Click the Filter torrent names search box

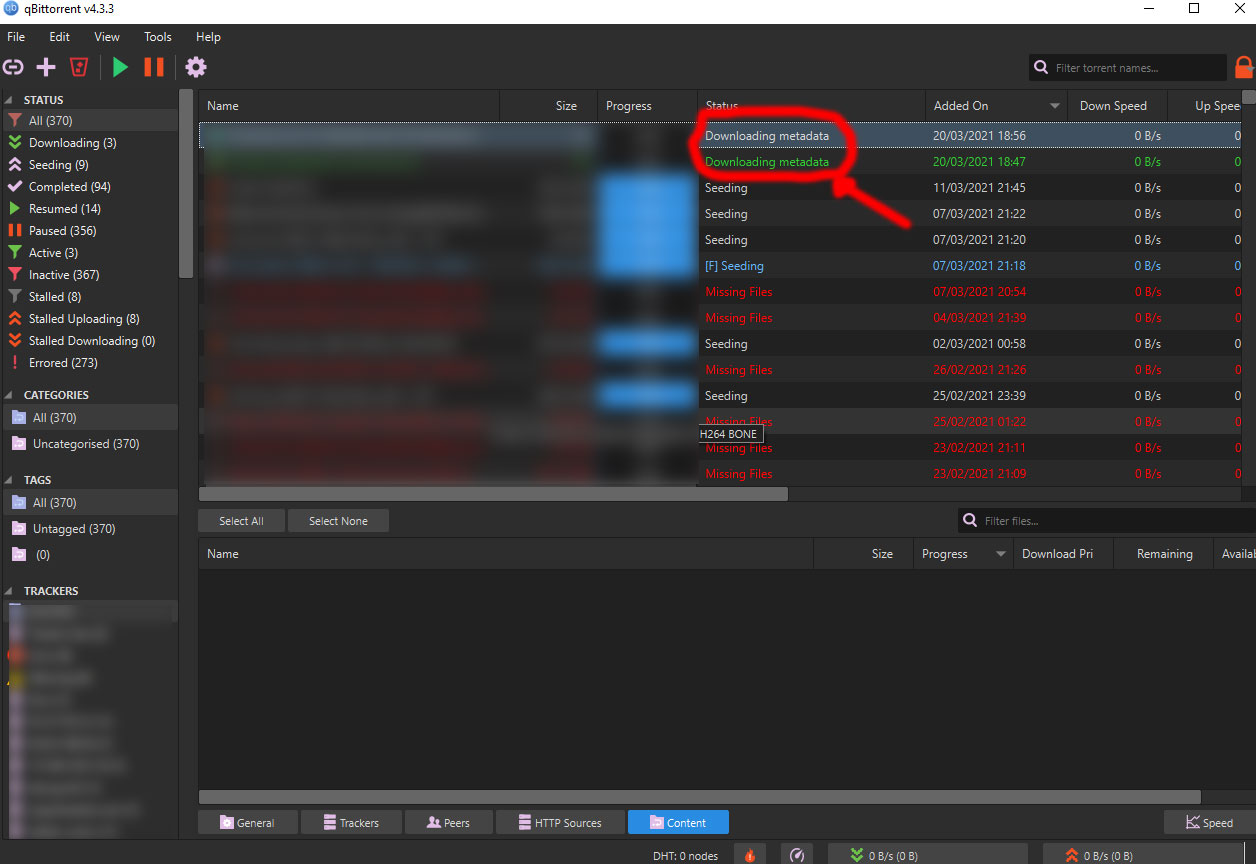tap(1127, 68)
